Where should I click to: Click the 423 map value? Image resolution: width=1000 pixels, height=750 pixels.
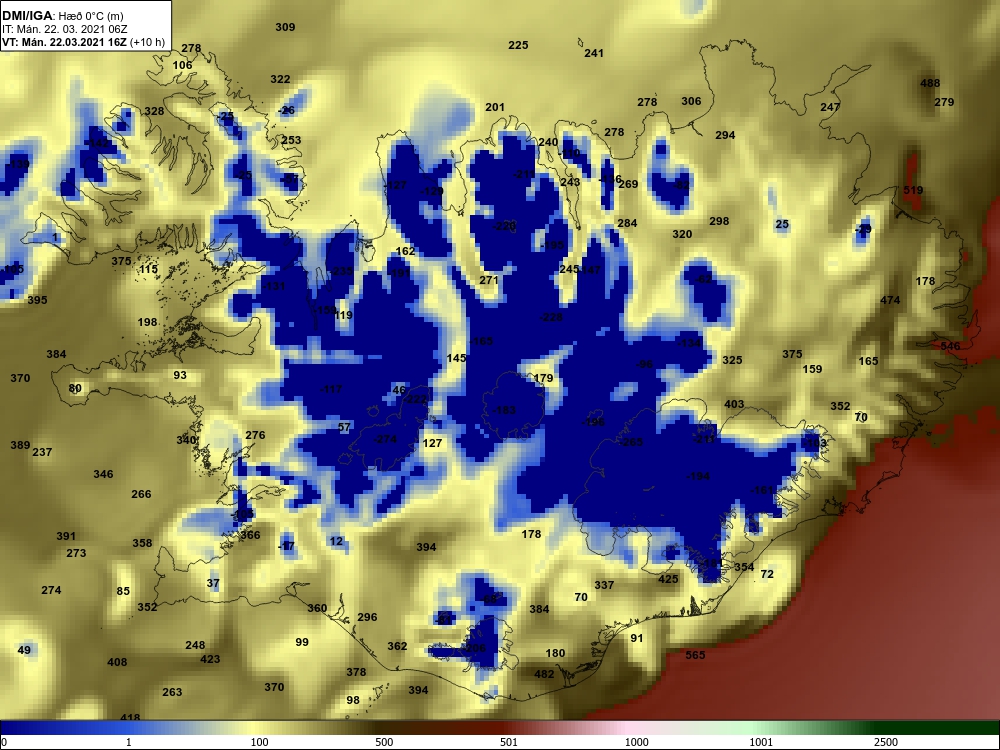[x=210, y=659]
